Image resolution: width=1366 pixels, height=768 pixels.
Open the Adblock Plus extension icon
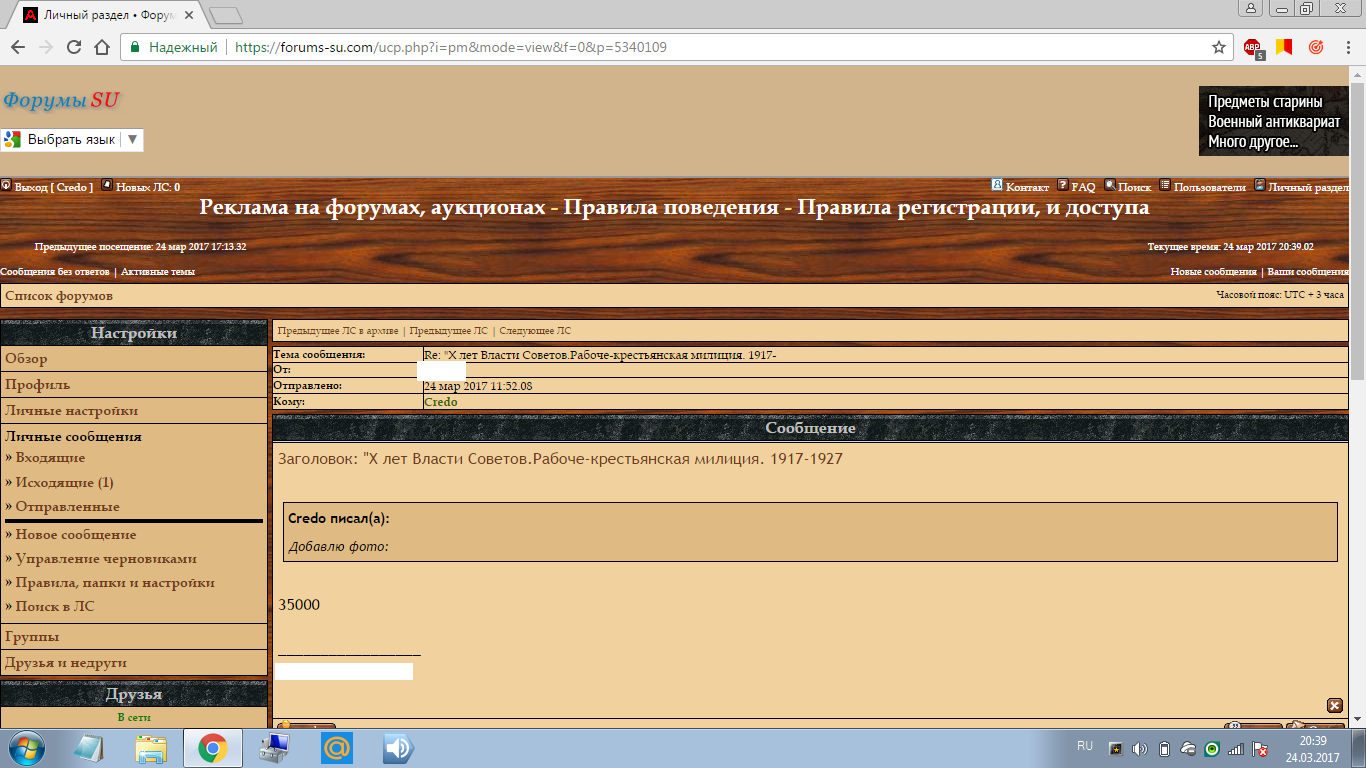click(1252, 47)
